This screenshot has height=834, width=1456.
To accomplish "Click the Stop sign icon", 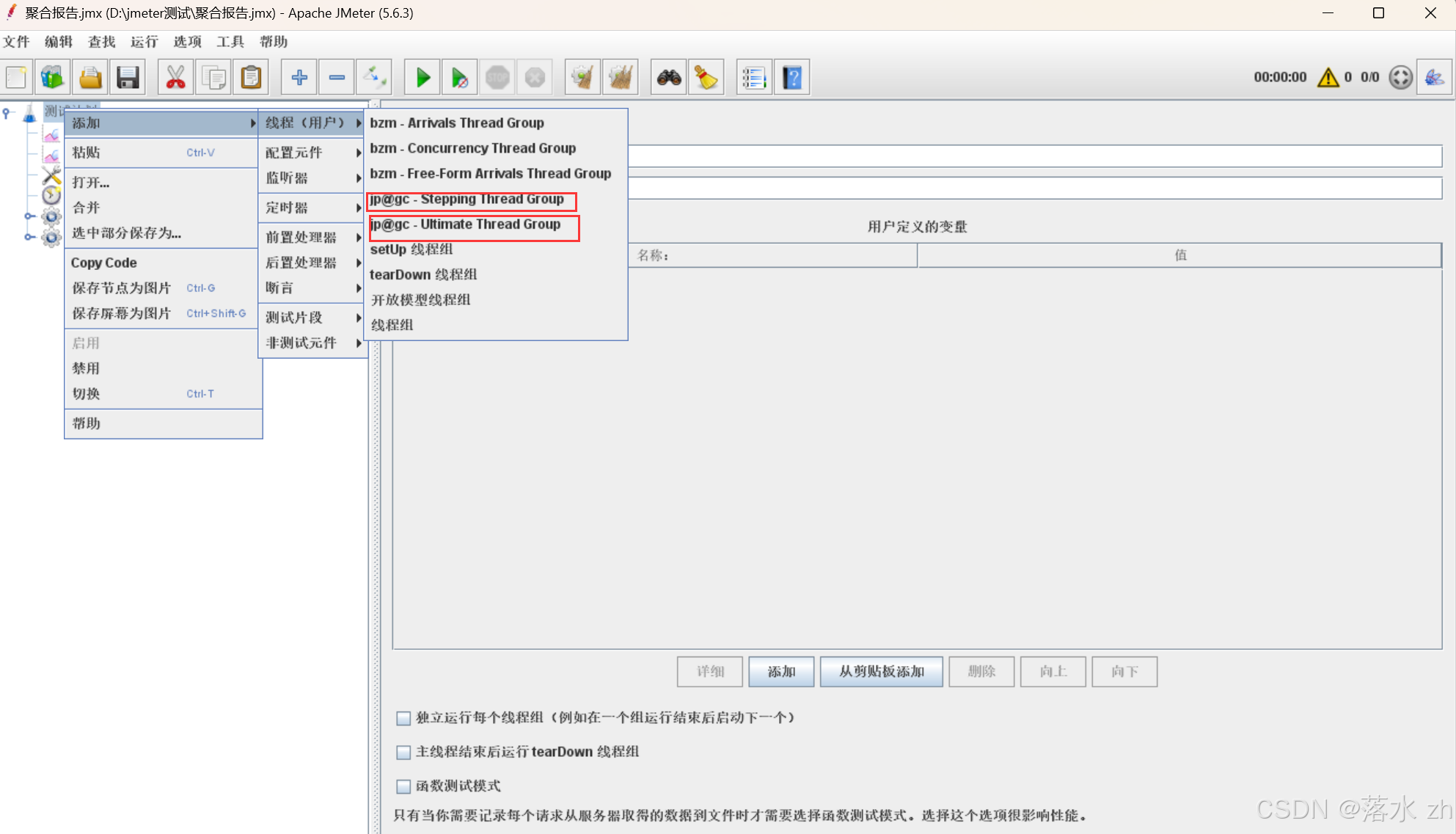I will tap(497, 77).
